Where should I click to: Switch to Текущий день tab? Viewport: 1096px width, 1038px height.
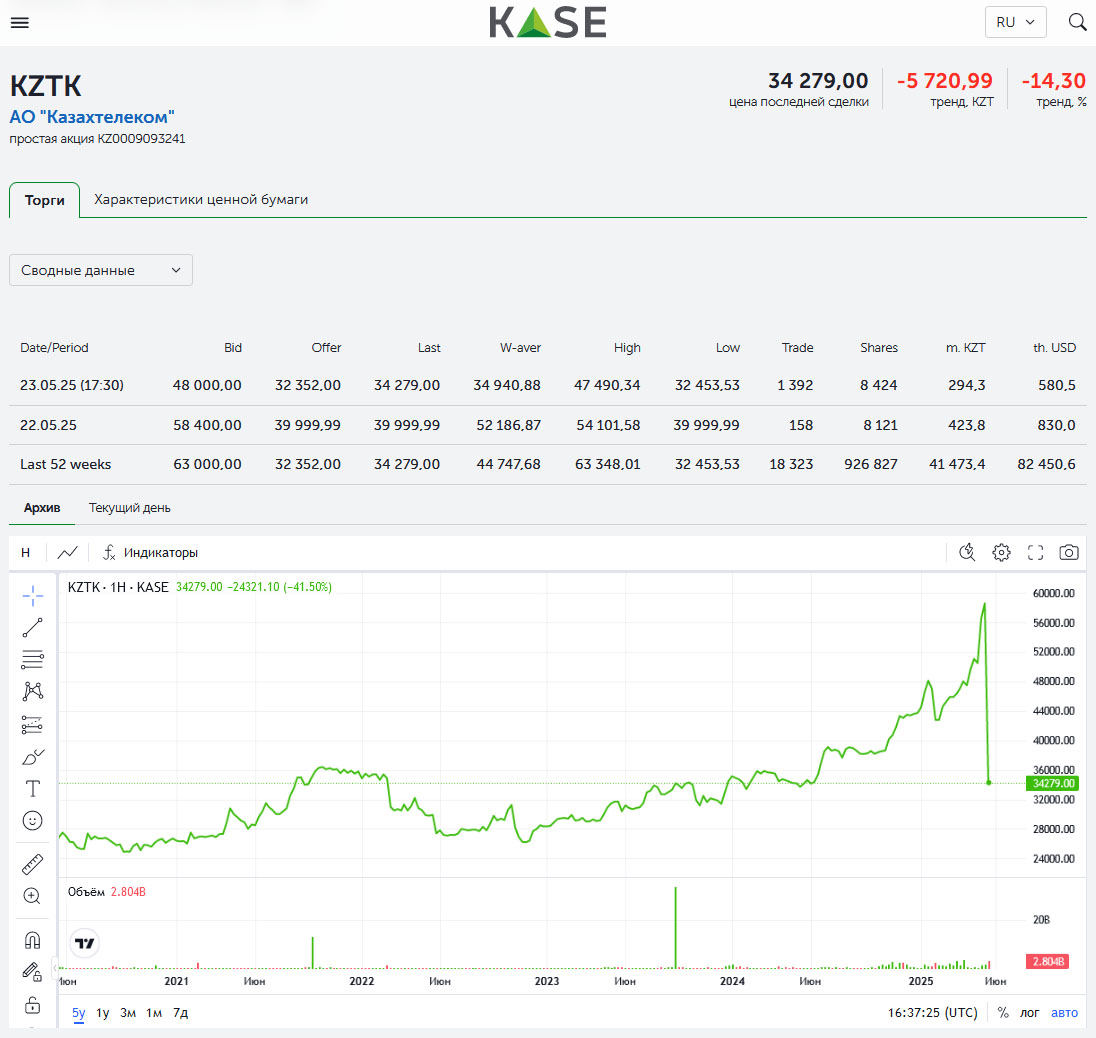129,507
